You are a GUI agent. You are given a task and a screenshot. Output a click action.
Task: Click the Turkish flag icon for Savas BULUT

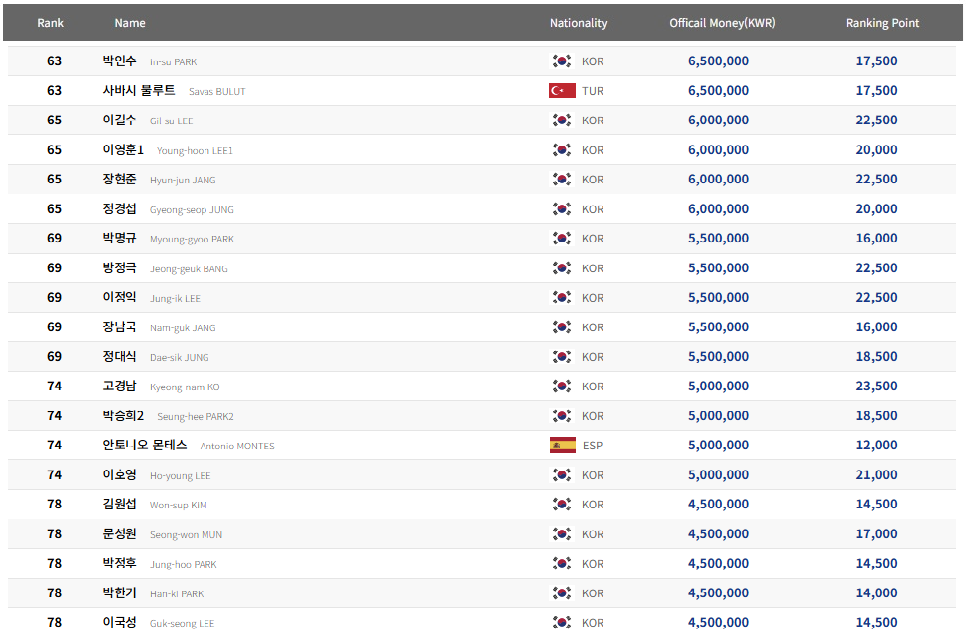point(562,90)
